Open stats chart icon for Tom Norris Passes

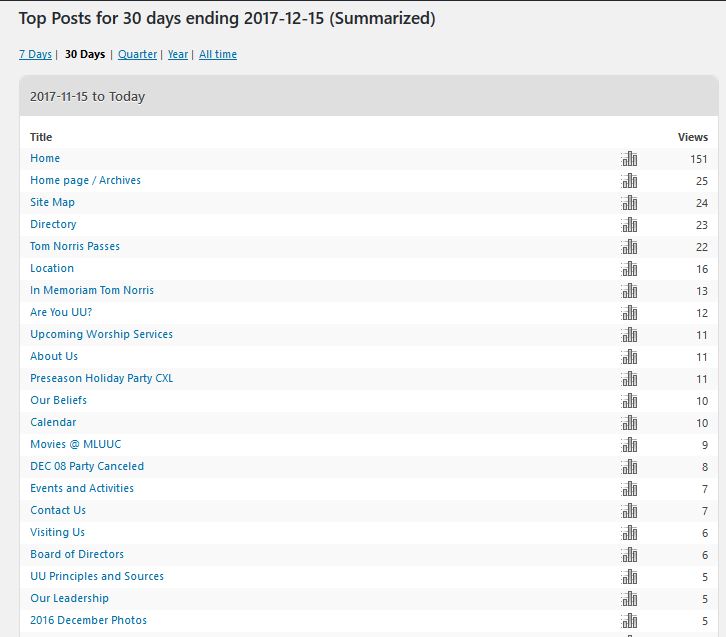click(x=629, y=247)
